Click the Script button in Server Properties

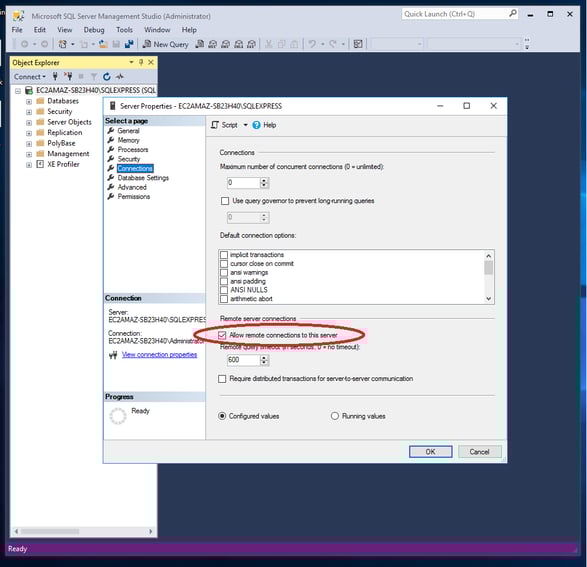click(224, 125)
